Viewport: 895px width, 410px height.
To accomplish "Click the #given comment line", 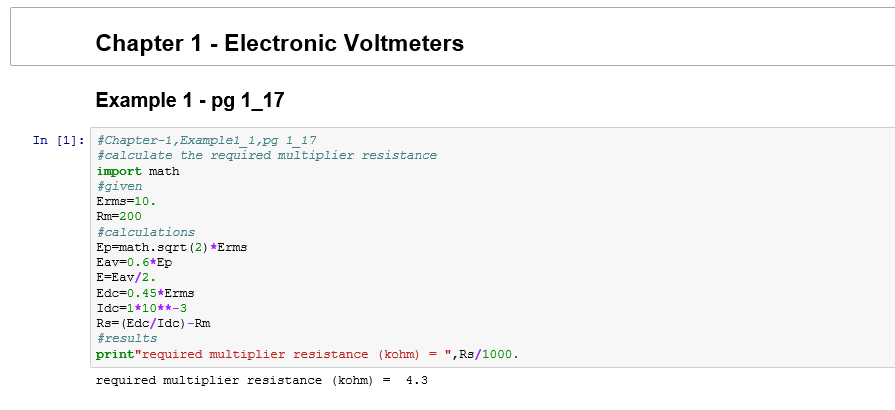I will tap(119, 186).
